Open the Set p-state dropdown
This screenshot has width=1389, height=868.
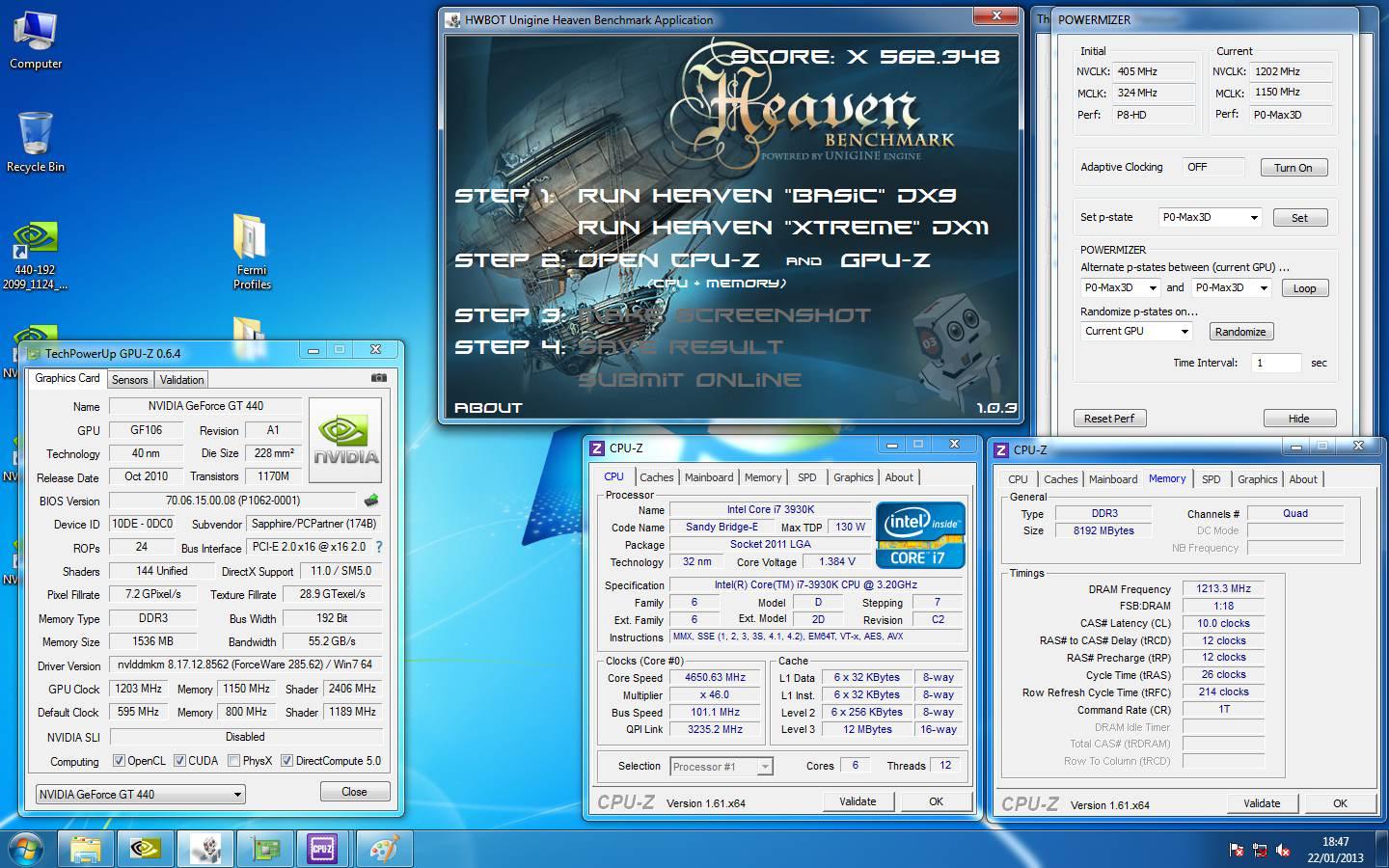coord(1209,217)
